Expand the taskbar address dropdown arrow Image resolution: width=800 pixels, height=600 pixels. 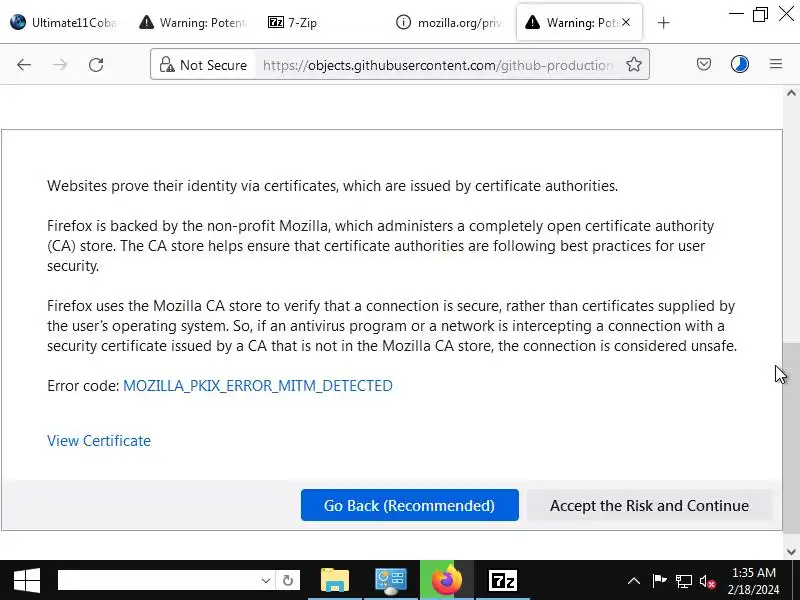click(265, 580)
